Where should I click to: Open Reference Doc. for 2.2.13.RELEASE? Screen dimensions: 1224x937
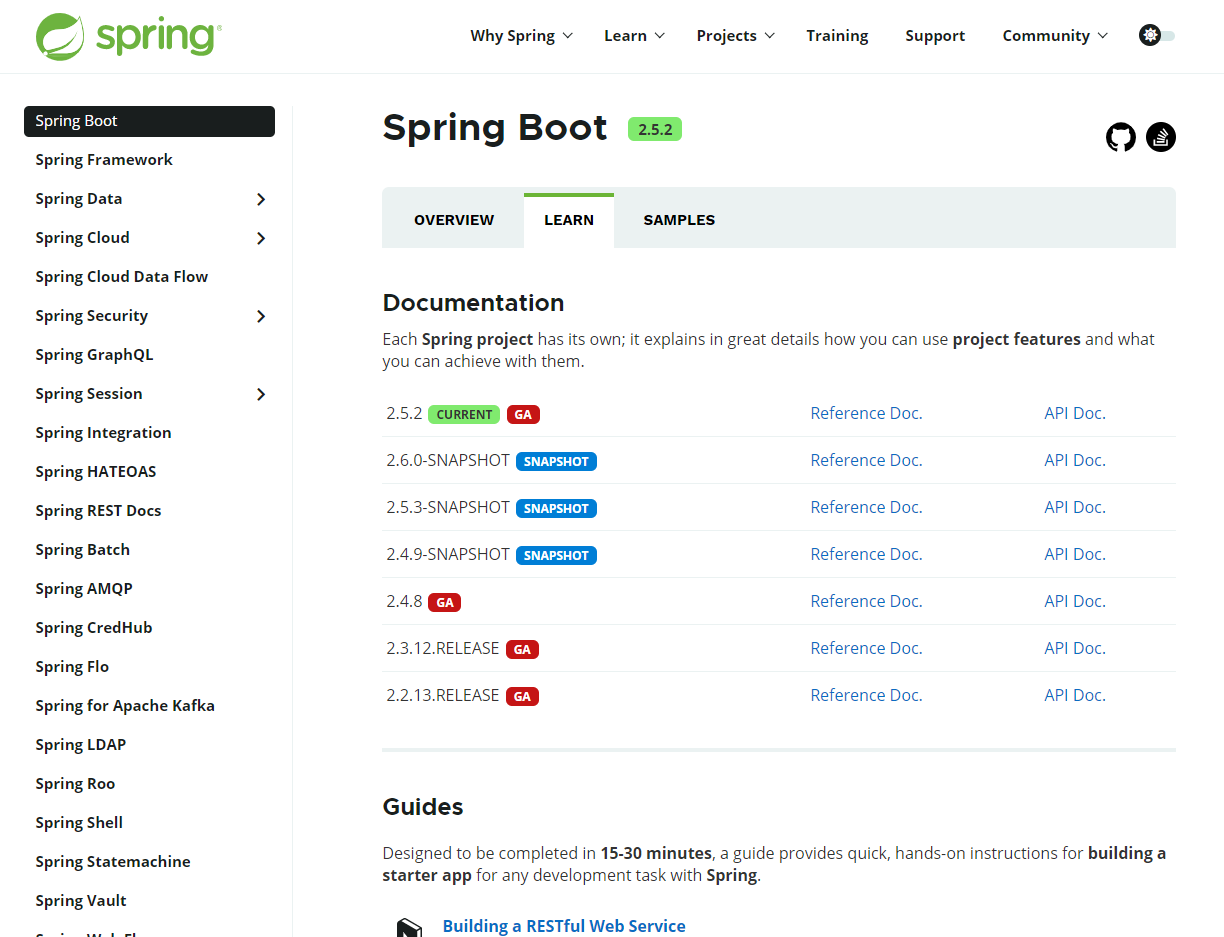[x=866, y=695]
